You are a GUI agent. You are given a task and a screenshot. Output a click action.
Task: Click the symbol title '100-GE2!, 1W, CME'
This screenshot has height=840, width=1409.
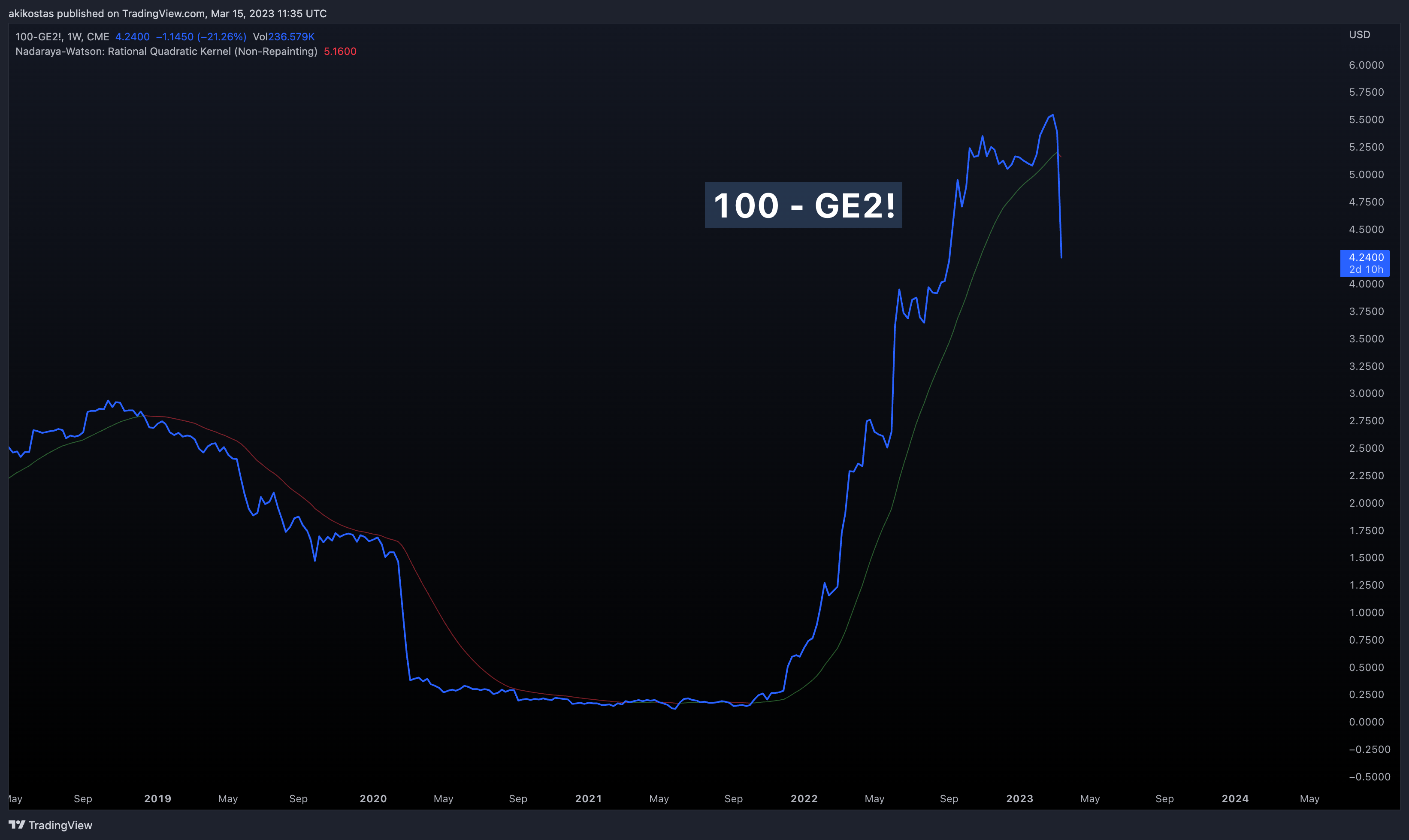point(62,37)
